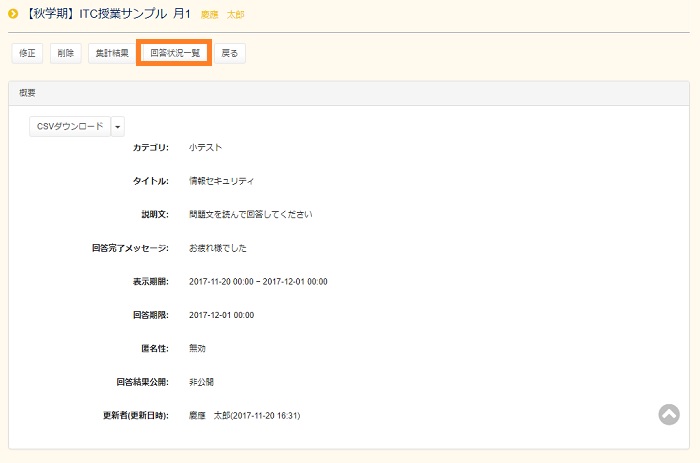This screenshot has width=700, height=463.
Task: Click the 更新者 name and timestamp text
Action: pyautogui.click(x=245, y=415)
